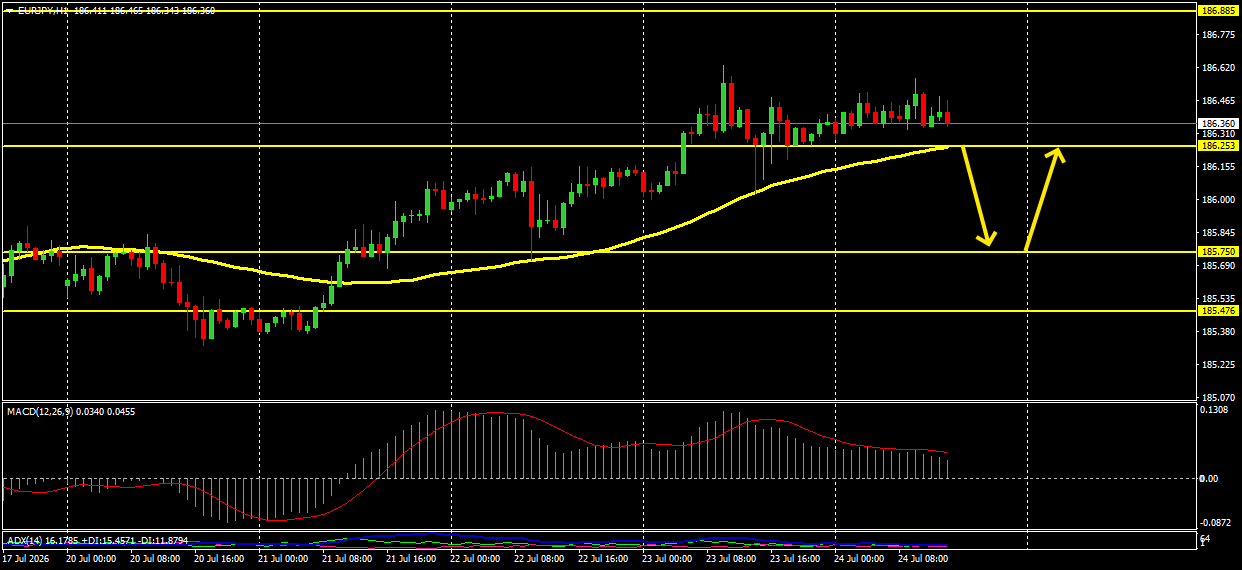1242x570 pixels.
Task: Click the 23 Jul 00:00 time label
Action: tap(666, 559)
